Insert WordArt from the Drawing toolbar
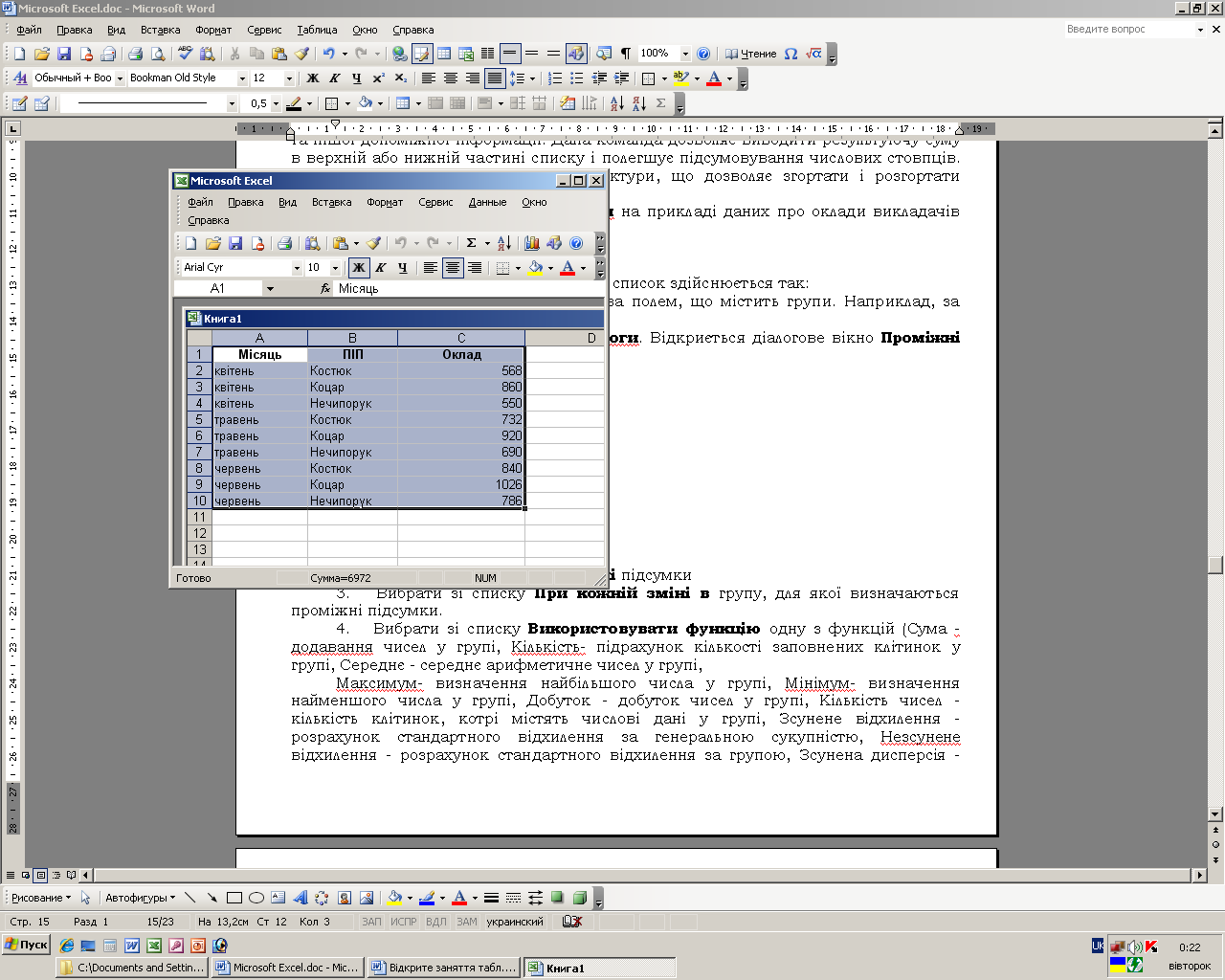Viewport: 1225px width, 980px height. [300, 898]
